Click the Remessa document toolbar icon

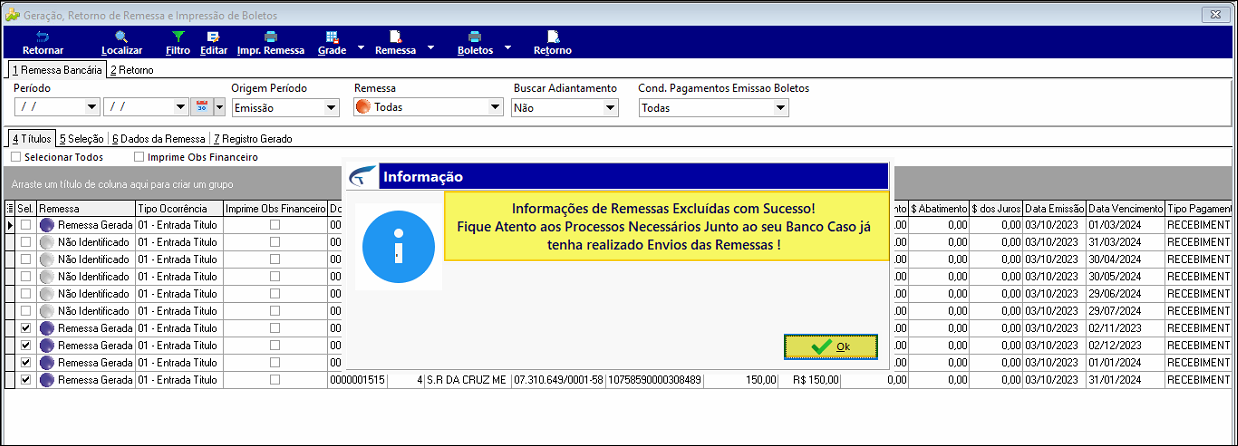[395, 36]
